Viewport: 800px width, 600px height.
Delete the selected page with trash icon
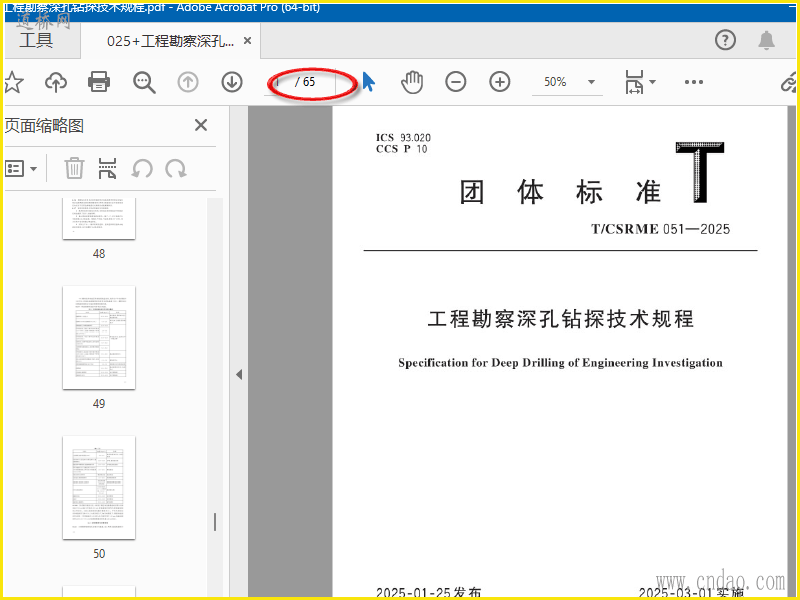pos(74,168)
